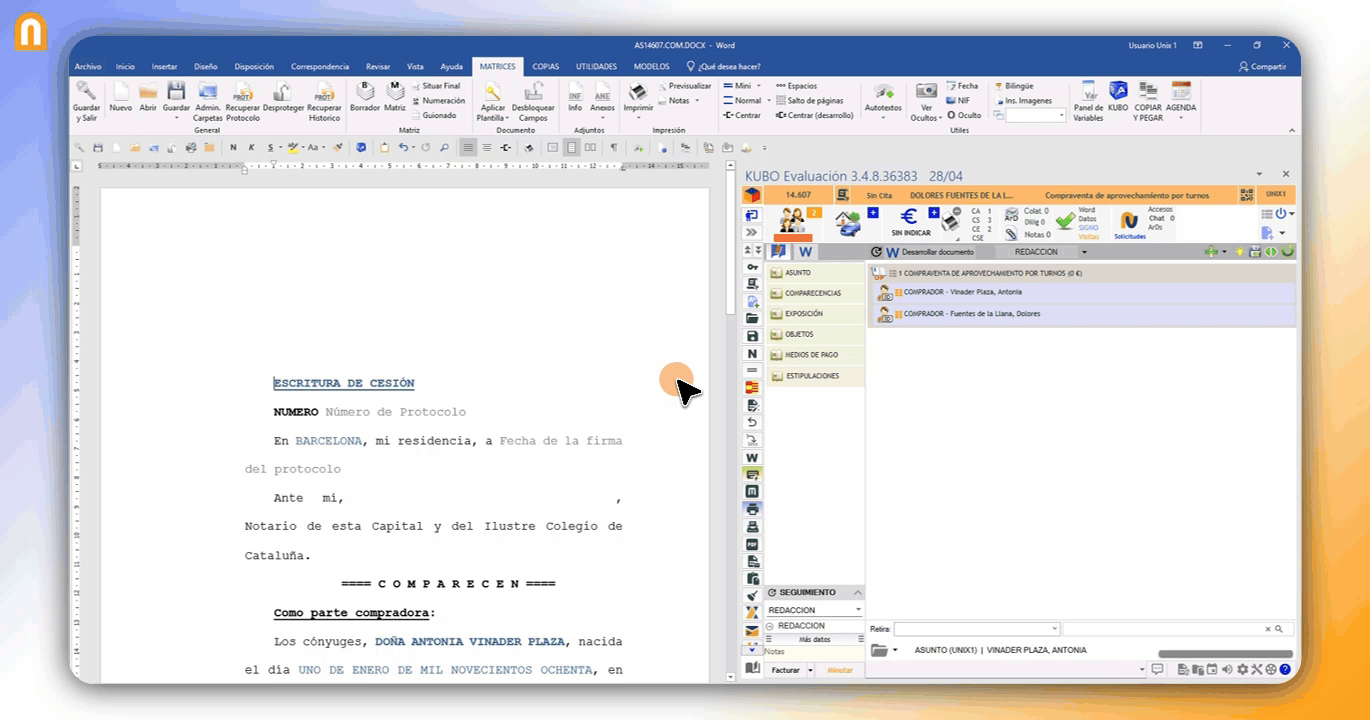Open the Correspondencia ribbon tab
Viewport: 1370px width, 720px height.
[320, 66]
